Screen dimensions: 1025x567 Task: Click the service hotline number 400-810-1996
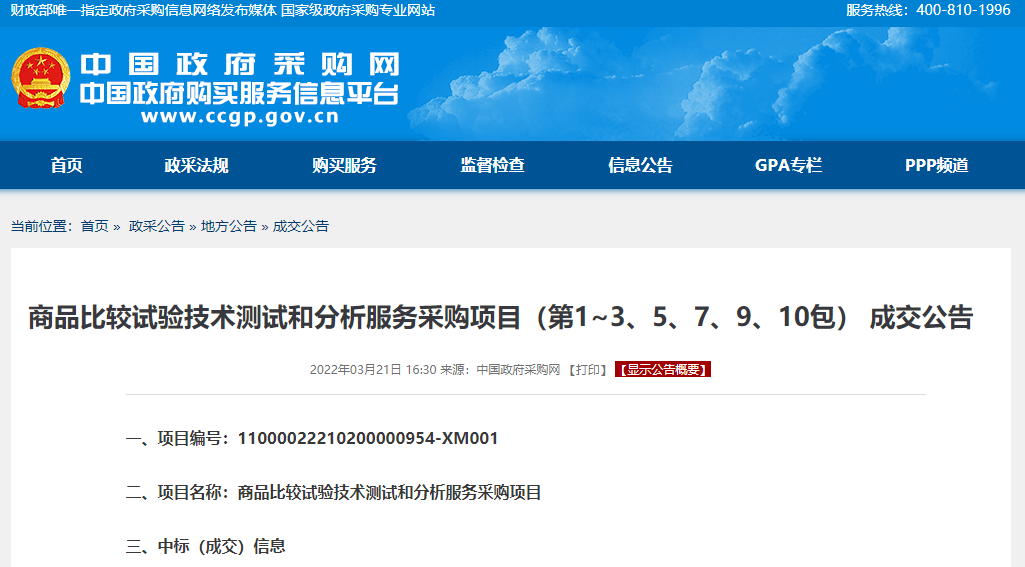[949, 10]
